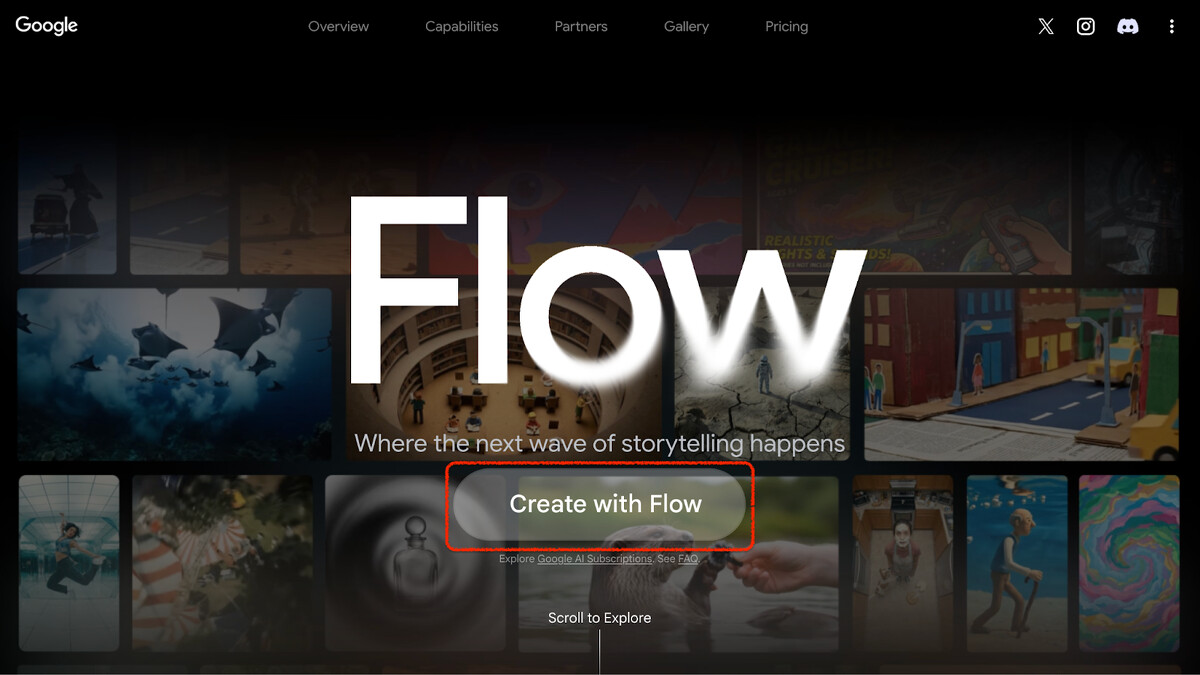Screen dimensions: 1200x675
Task: Open the Capabilities nav item
Action: (462, 27)
